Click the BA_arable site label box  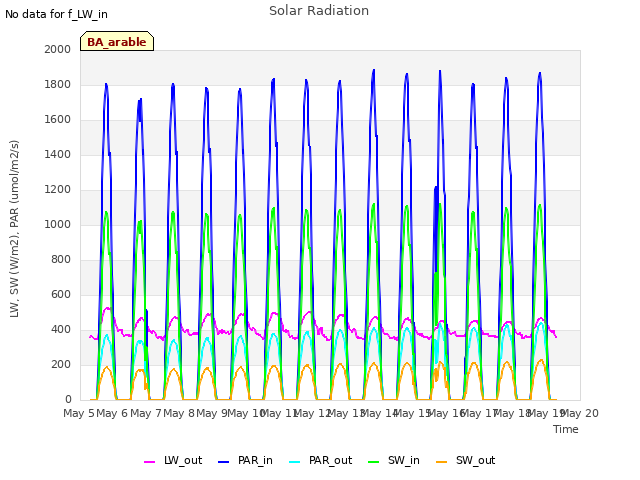coord(117,41)
